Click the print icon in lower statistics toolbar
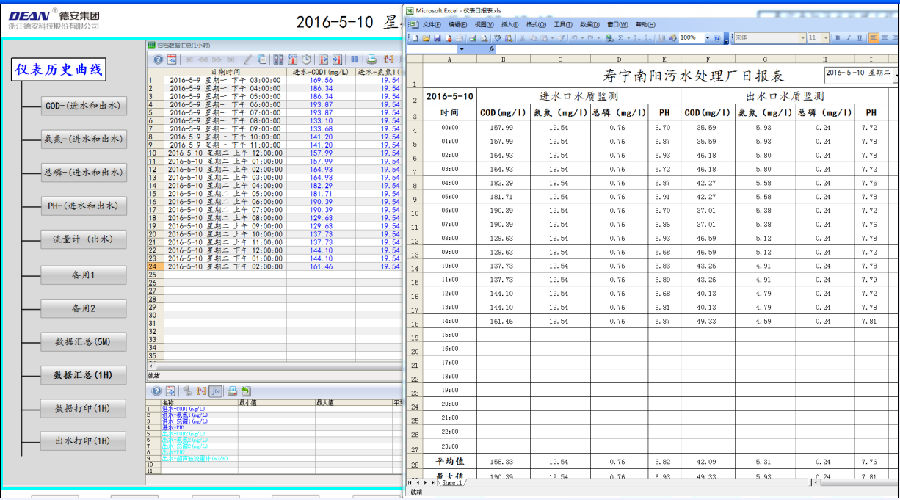The image size is (900, 500). tap(232, 391)
